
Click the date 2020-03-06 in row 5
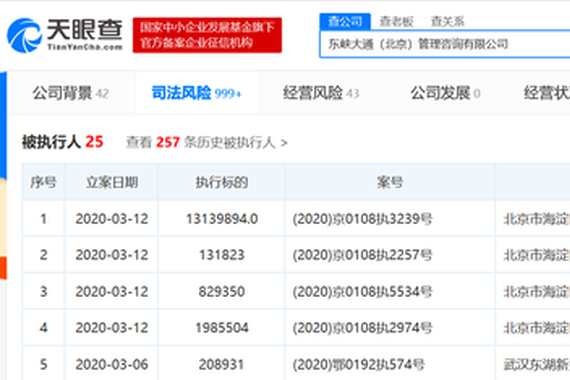pos(112,364)
